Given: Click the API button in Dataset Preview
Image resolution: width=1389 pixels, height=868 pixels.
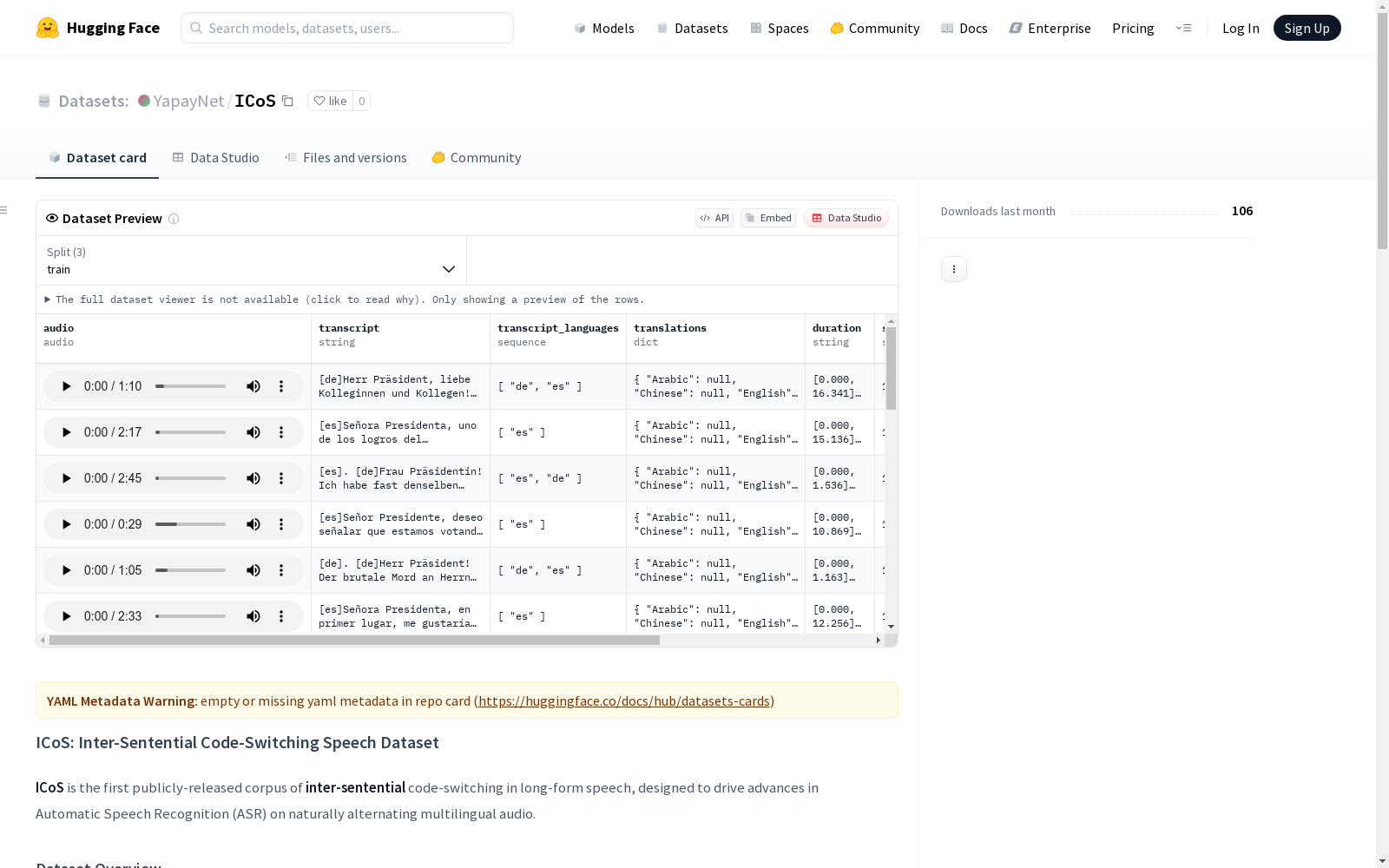Looking at the screenshot, I should [x=714, y=218].
